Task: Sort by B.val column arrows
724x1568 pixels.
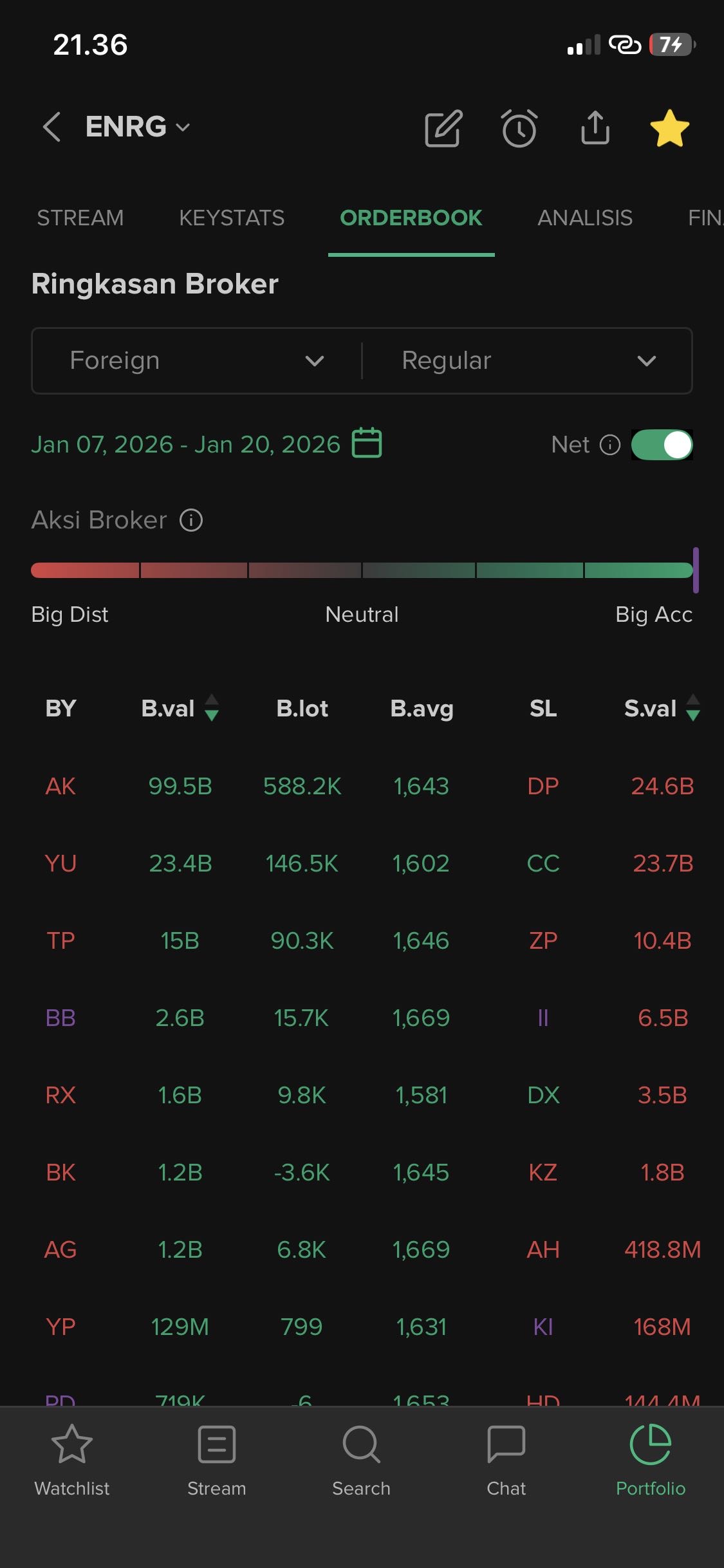Action: pyautogui.click(x=212, y=708)
